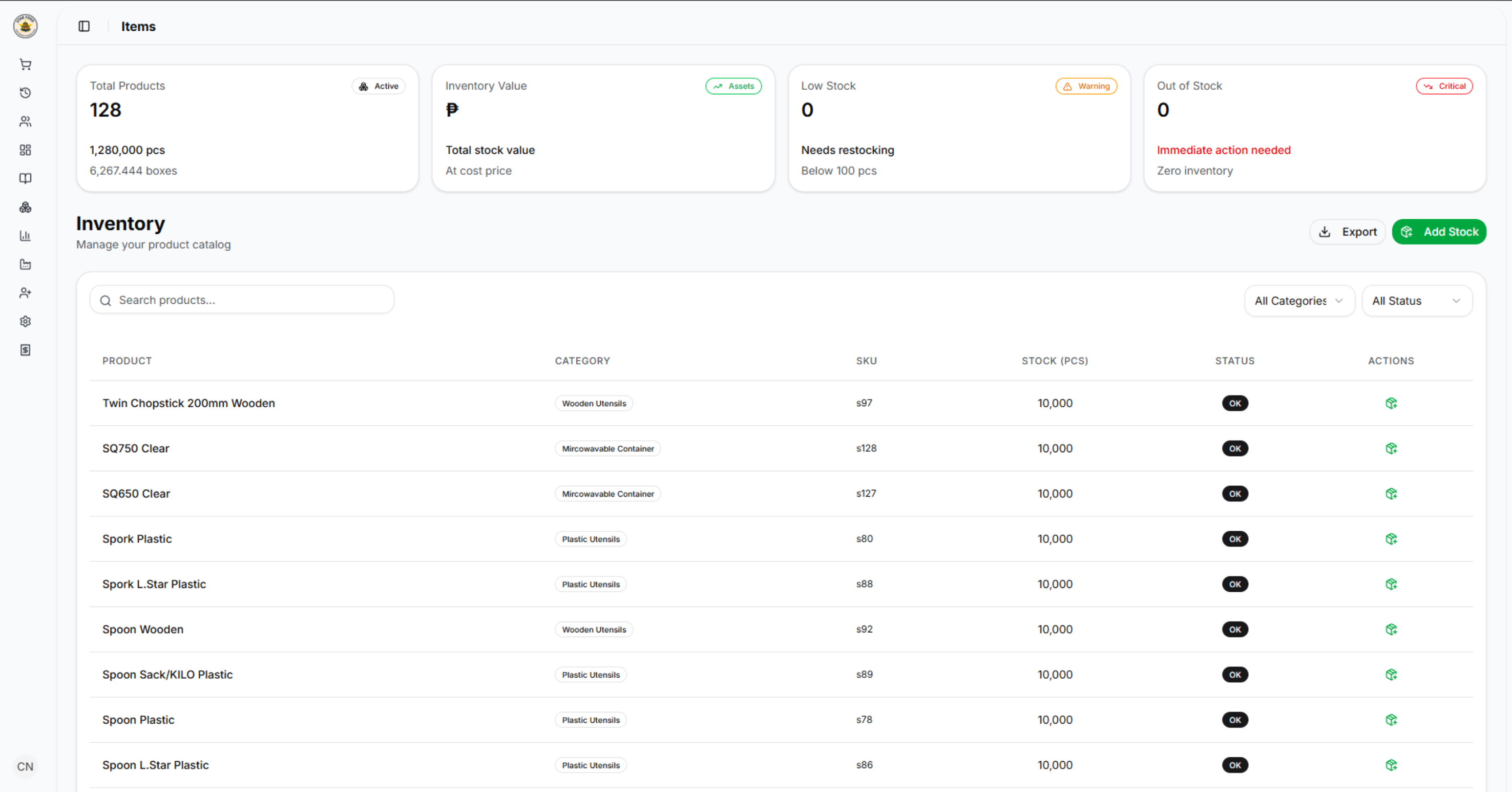The image size is (1512, 792).
Task: Select the SQ750 Clear product name
Action: click(136, 448)
